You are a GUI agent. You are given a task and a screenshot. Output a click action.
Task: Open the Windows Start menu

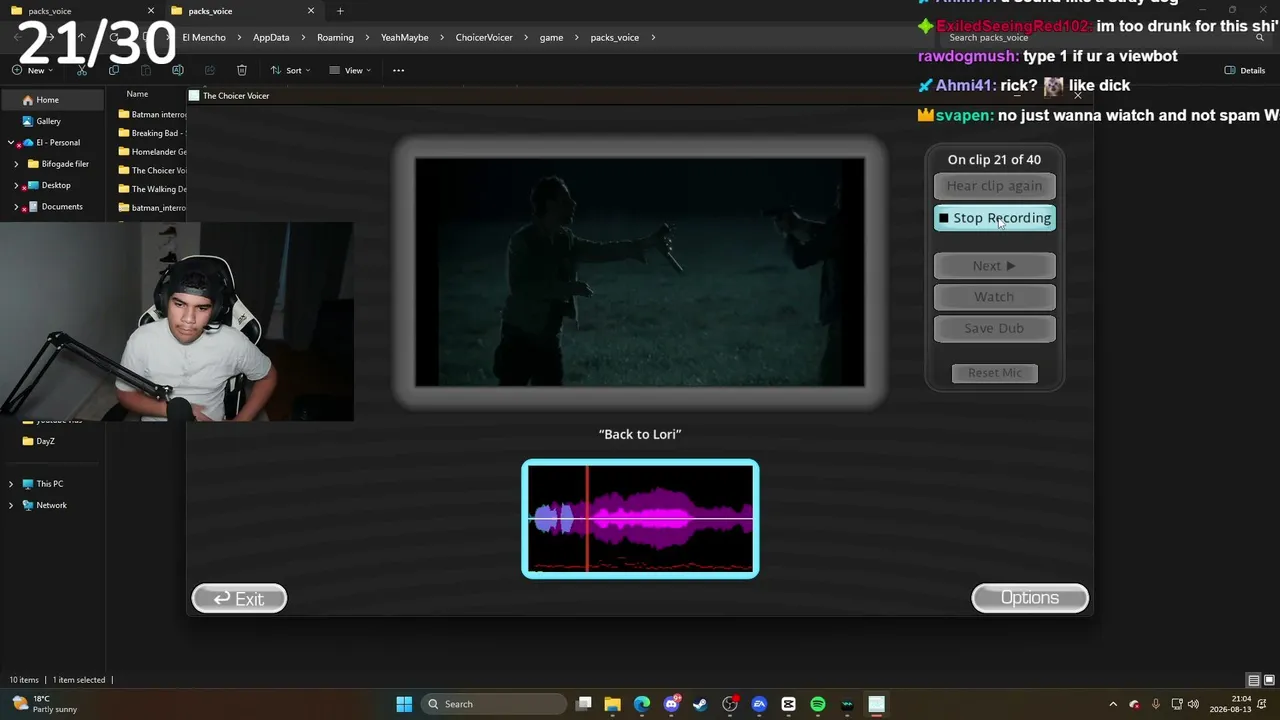tap(404, 704)
